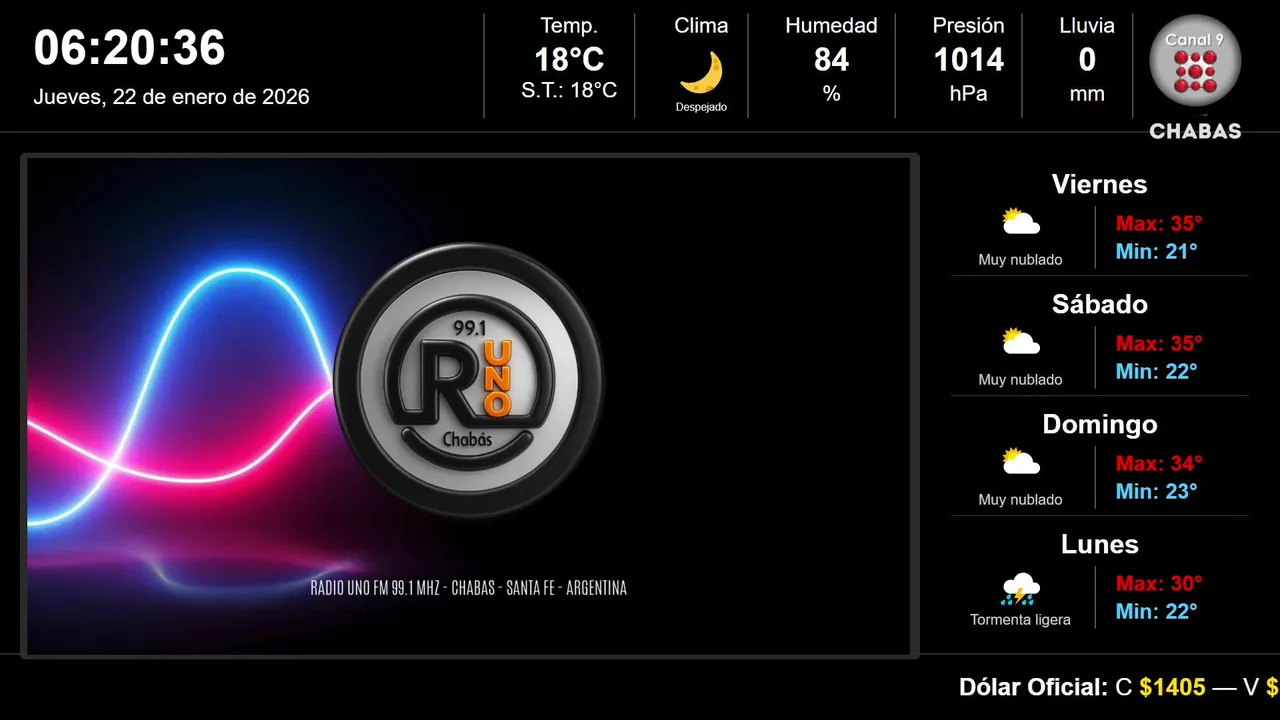Click the S.T.: 18°C reading
Image resolution: width=1280 pixels, height=720 pixels.
click(x=569, y=91)
